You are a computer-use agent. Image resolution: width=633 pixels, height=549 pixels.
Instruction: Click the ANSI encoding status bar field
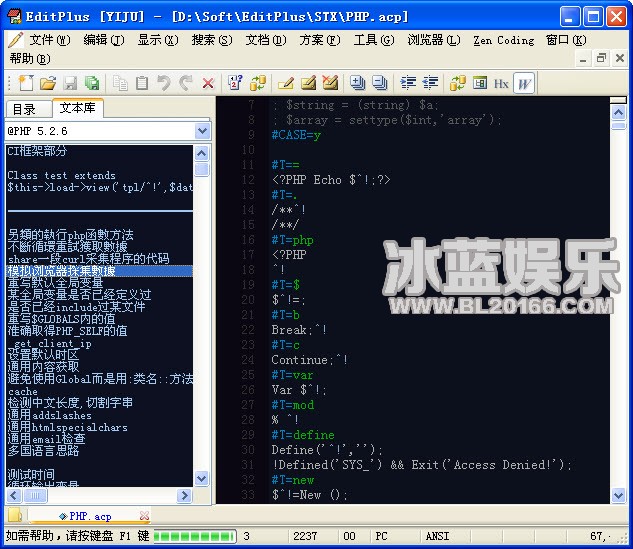click(x=437, y=536)
